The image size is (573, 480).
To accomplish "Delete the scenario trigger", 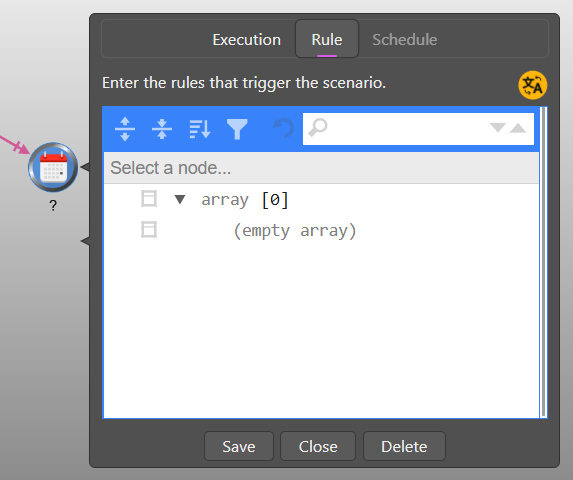I will [x=404, y=446].
